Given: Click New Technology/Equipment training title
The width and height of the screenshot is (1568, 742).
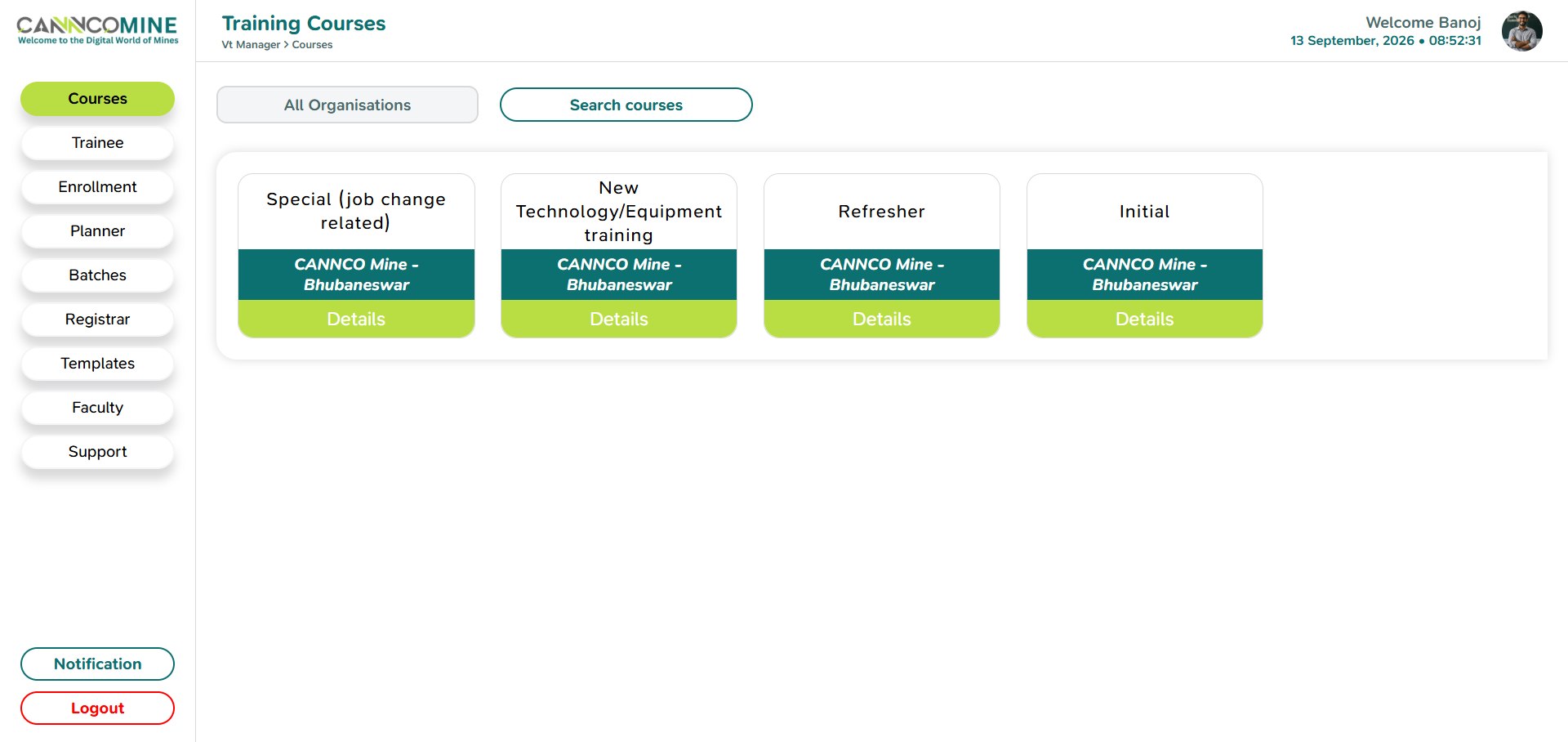Looking at the screenshot, I should [x=619, y=212].
